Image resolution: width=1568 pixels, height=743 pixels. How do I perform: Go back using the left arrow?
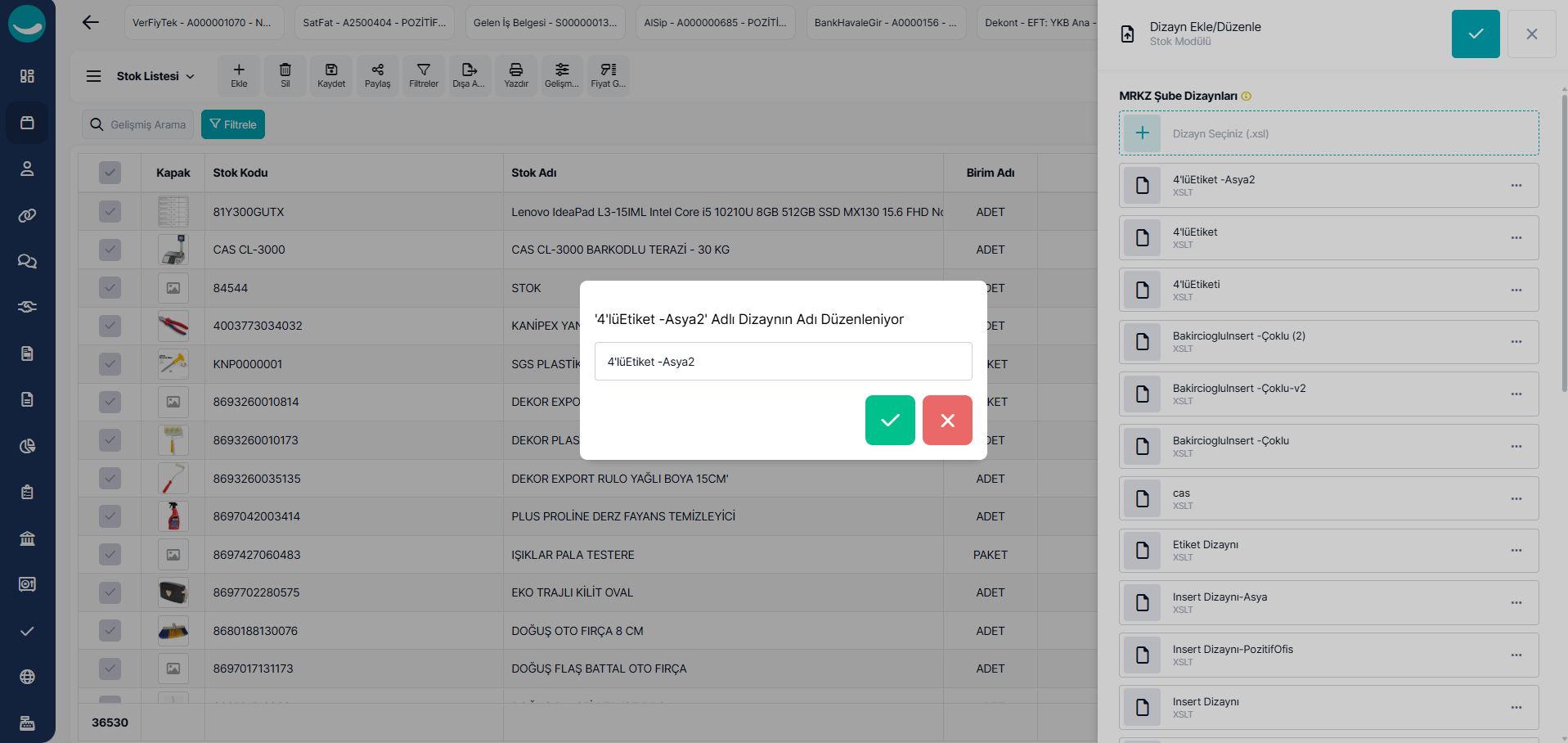click(x=91, y=23)
